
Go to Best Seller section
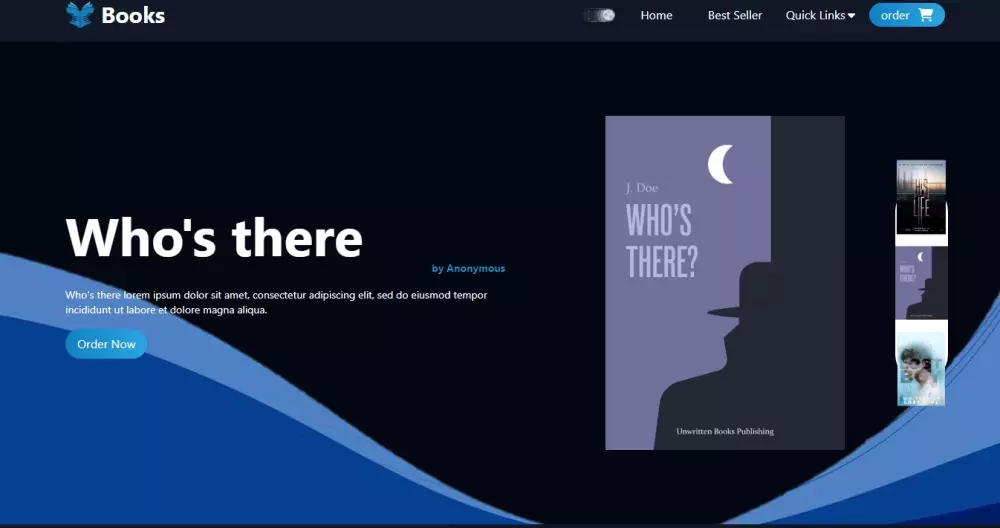point(735,15)
